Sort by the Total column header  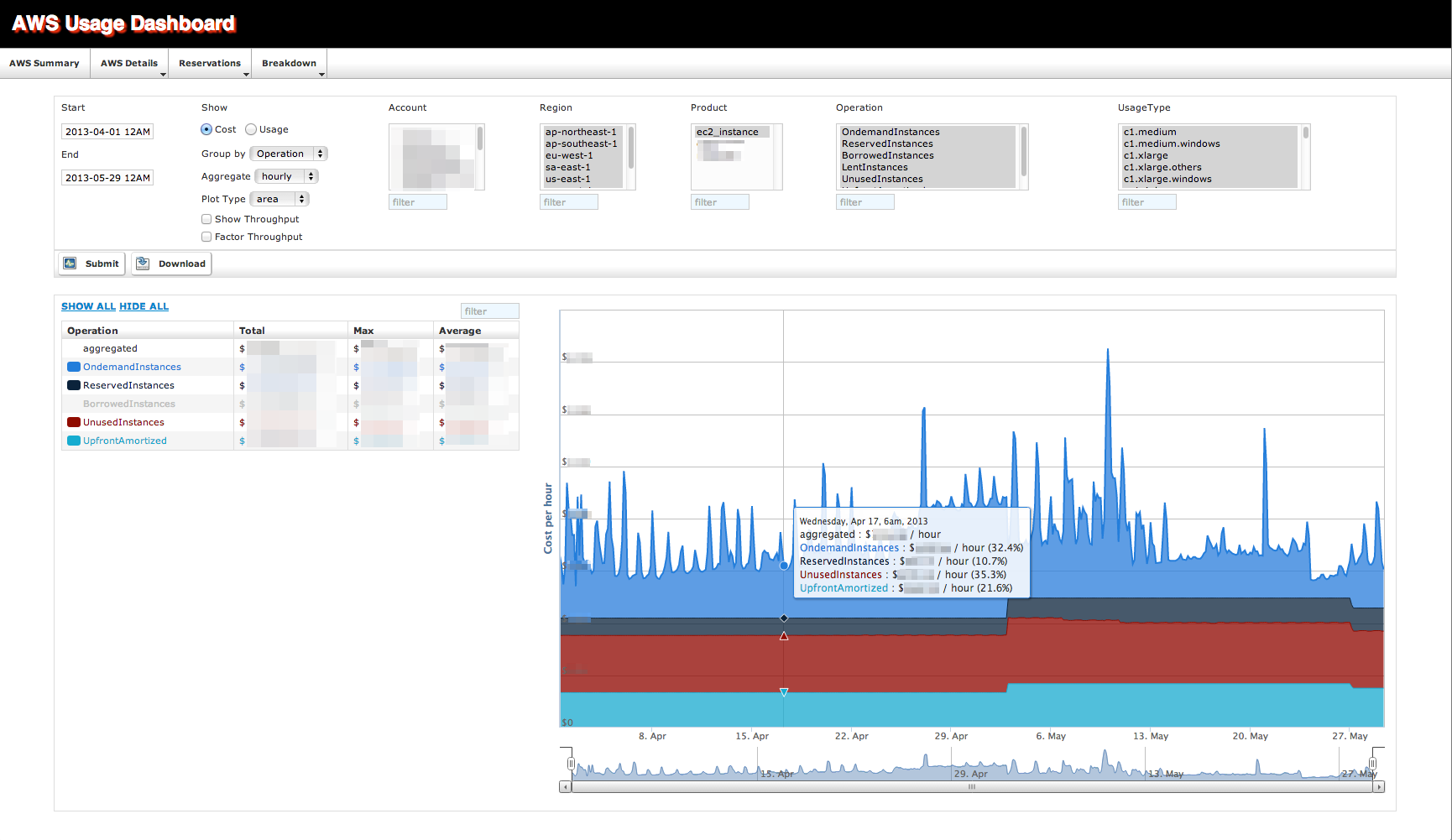click(290, 331)
